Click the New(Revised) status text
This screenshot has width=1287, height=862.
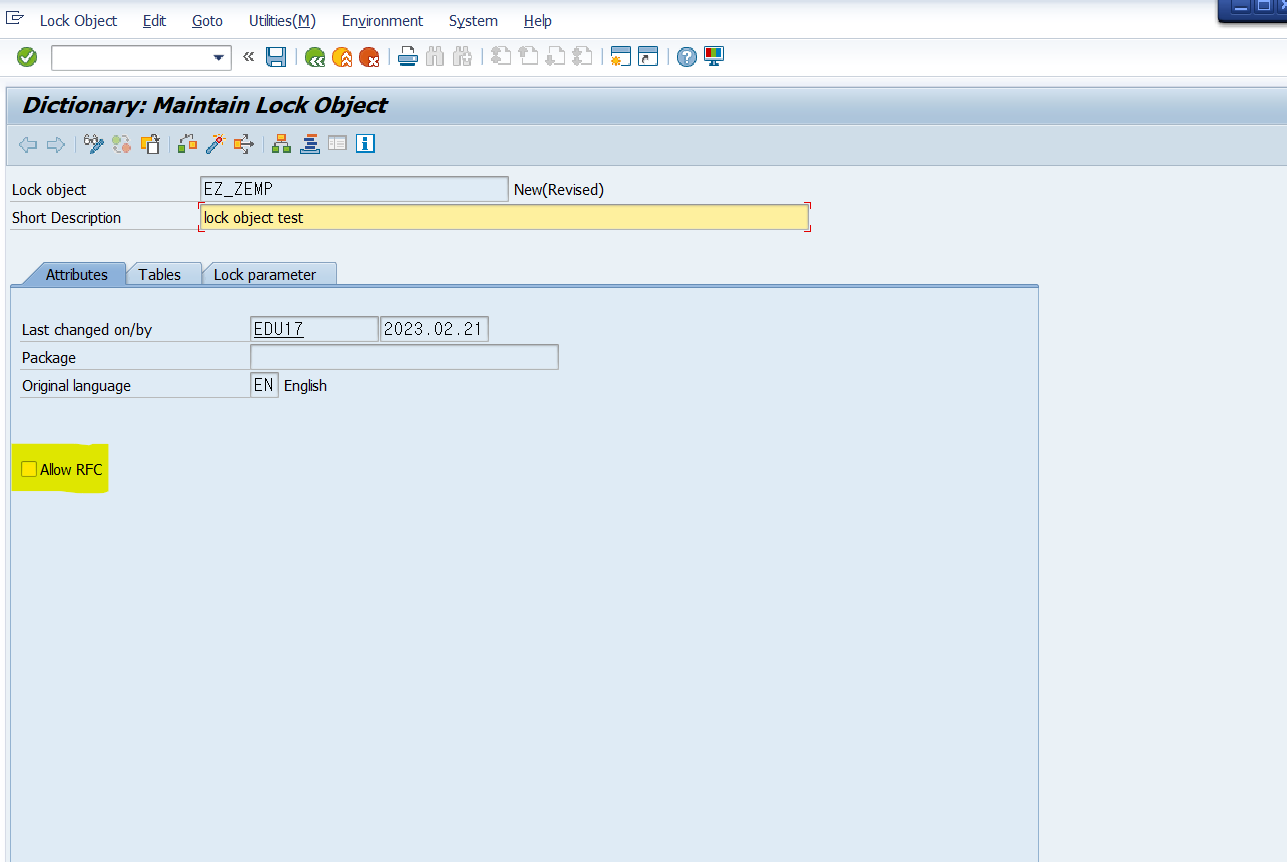(559, 189)
